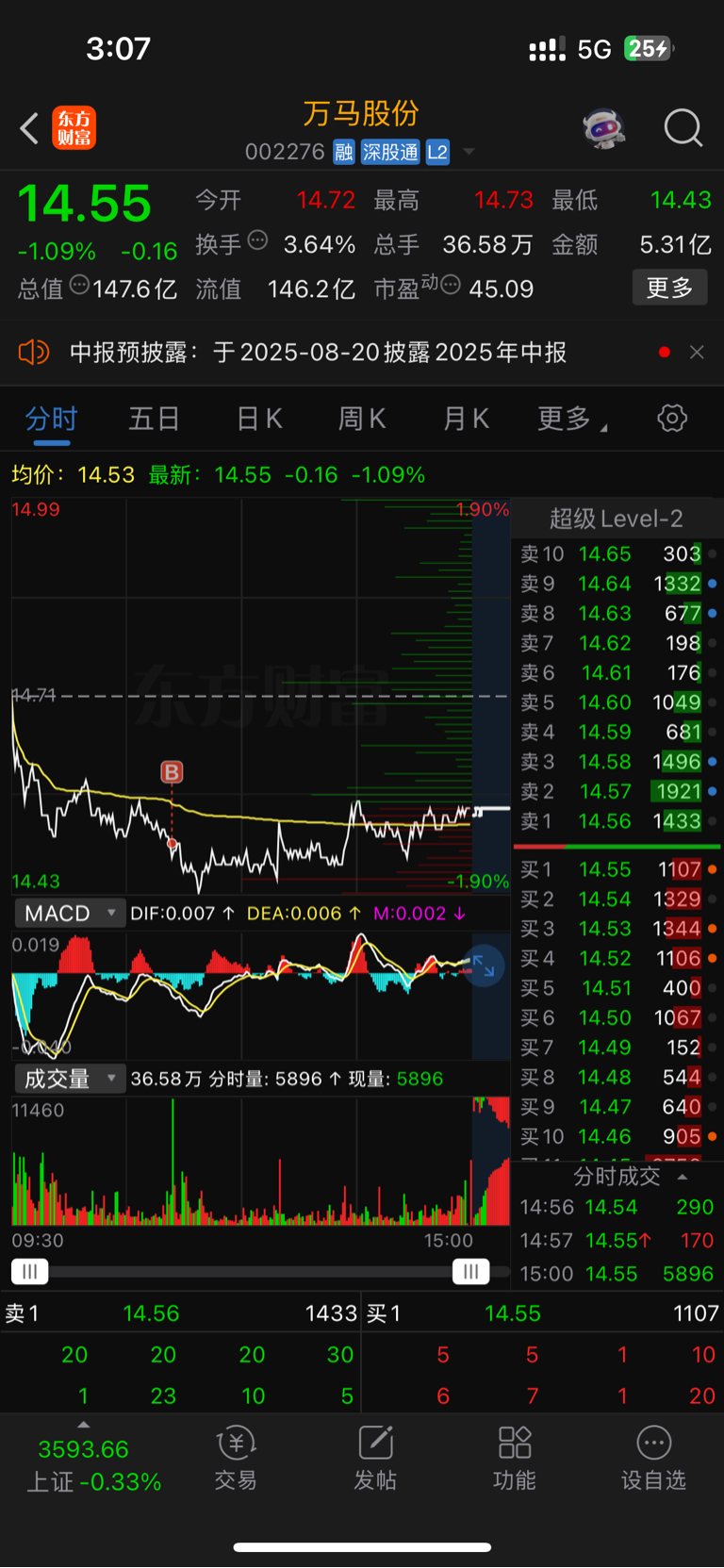This screenshot has width=724, height=1568.
Task: Tap the info icon beside 市盈
Action: 450,285
